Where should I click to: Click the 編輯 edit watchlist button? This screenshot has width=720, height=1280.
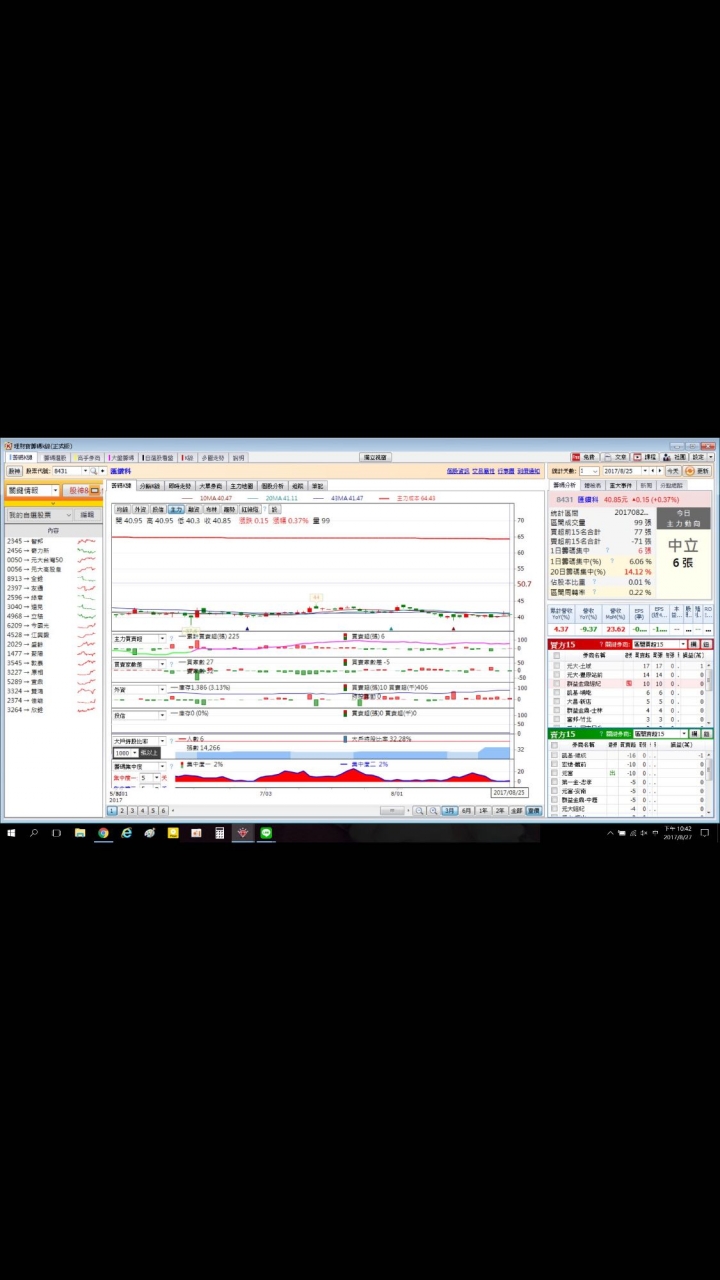point(87,515)
